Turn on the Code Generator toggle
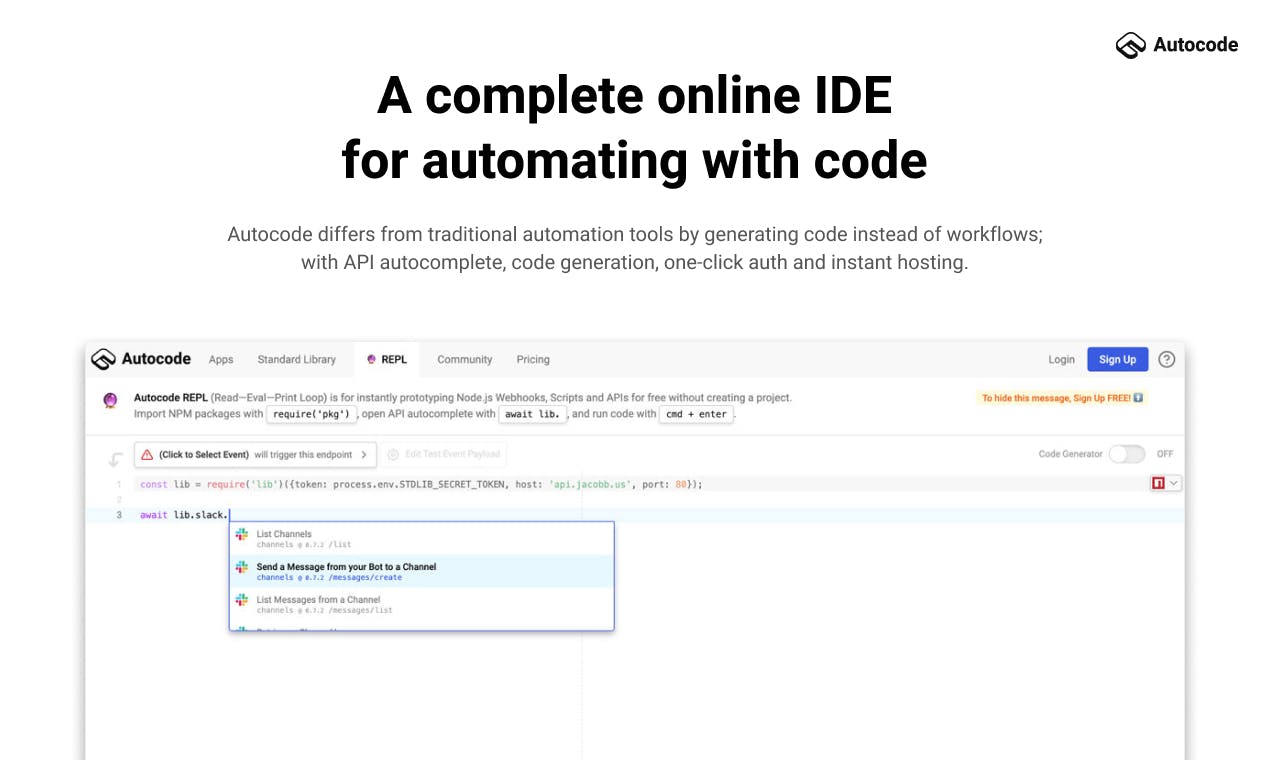The height and width of the screenshot is (760, 1270). 1127,454
